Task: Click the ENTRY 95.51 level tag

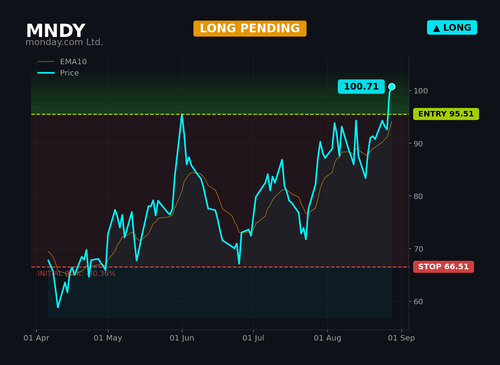Action: tap(446, 114)
